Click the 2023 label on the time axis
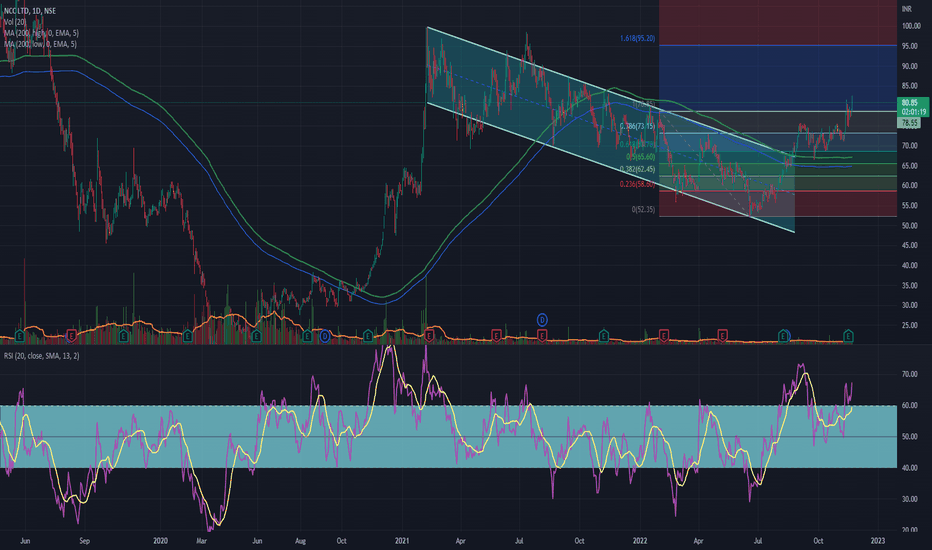The image size is (932, 550). (x=877, y=540)
